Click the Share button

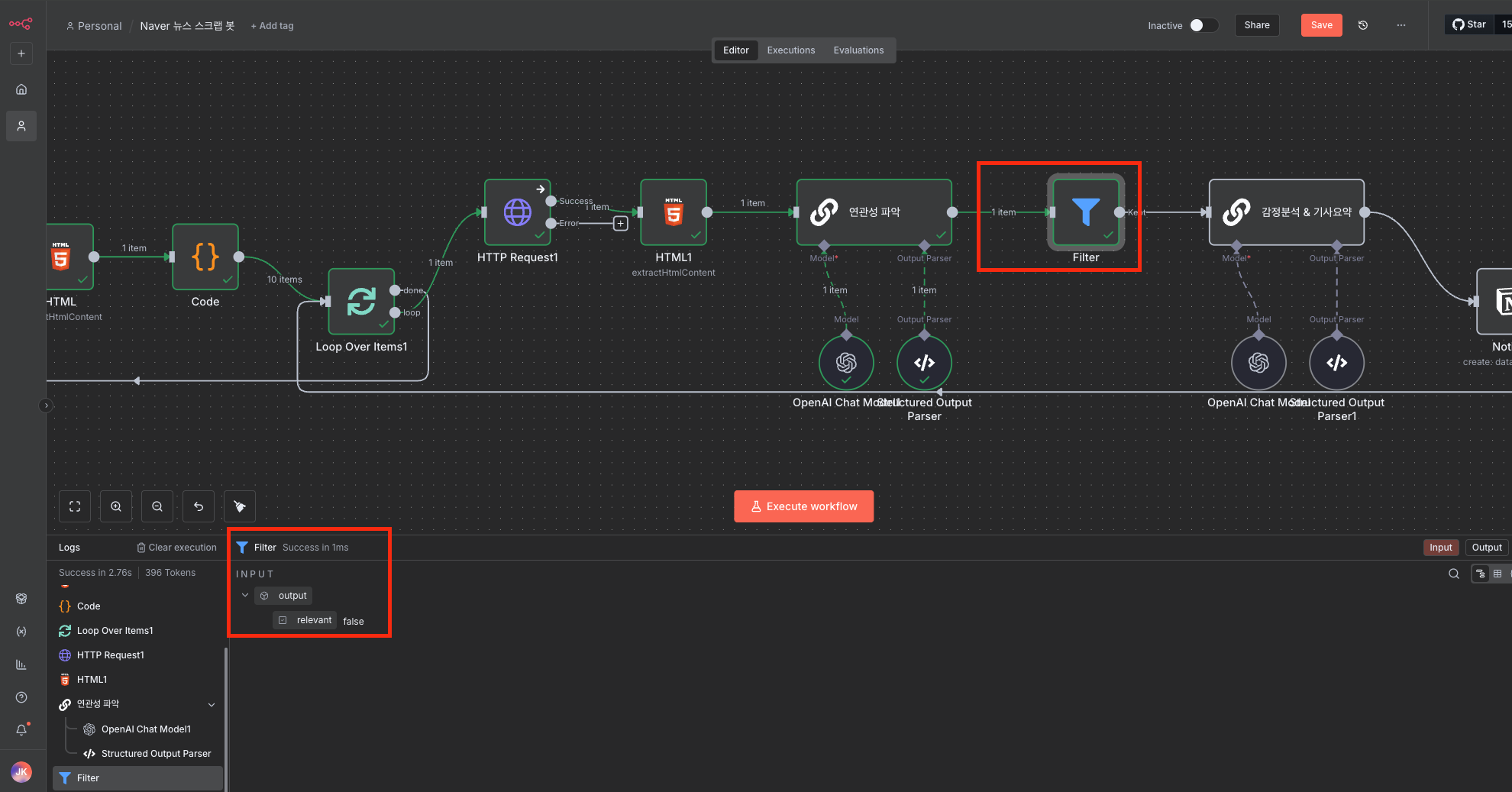click(x=1257, y=25)
